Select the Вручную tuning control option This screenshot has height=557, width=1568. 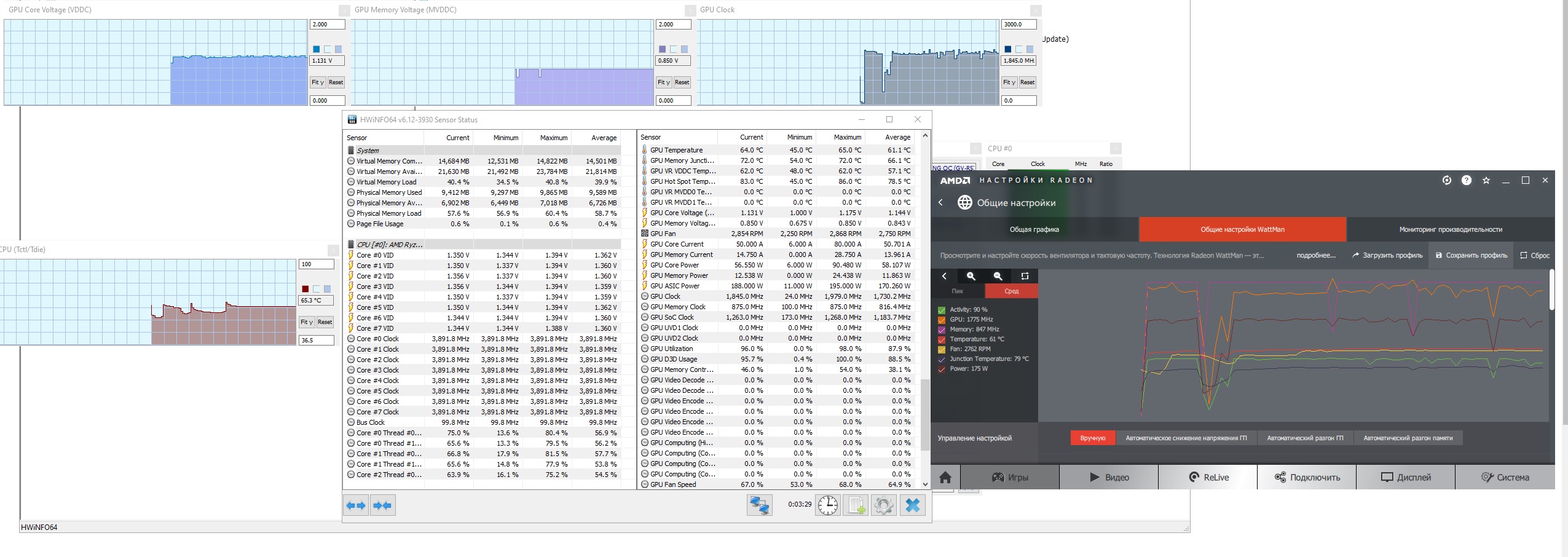tap(1093, 438)
